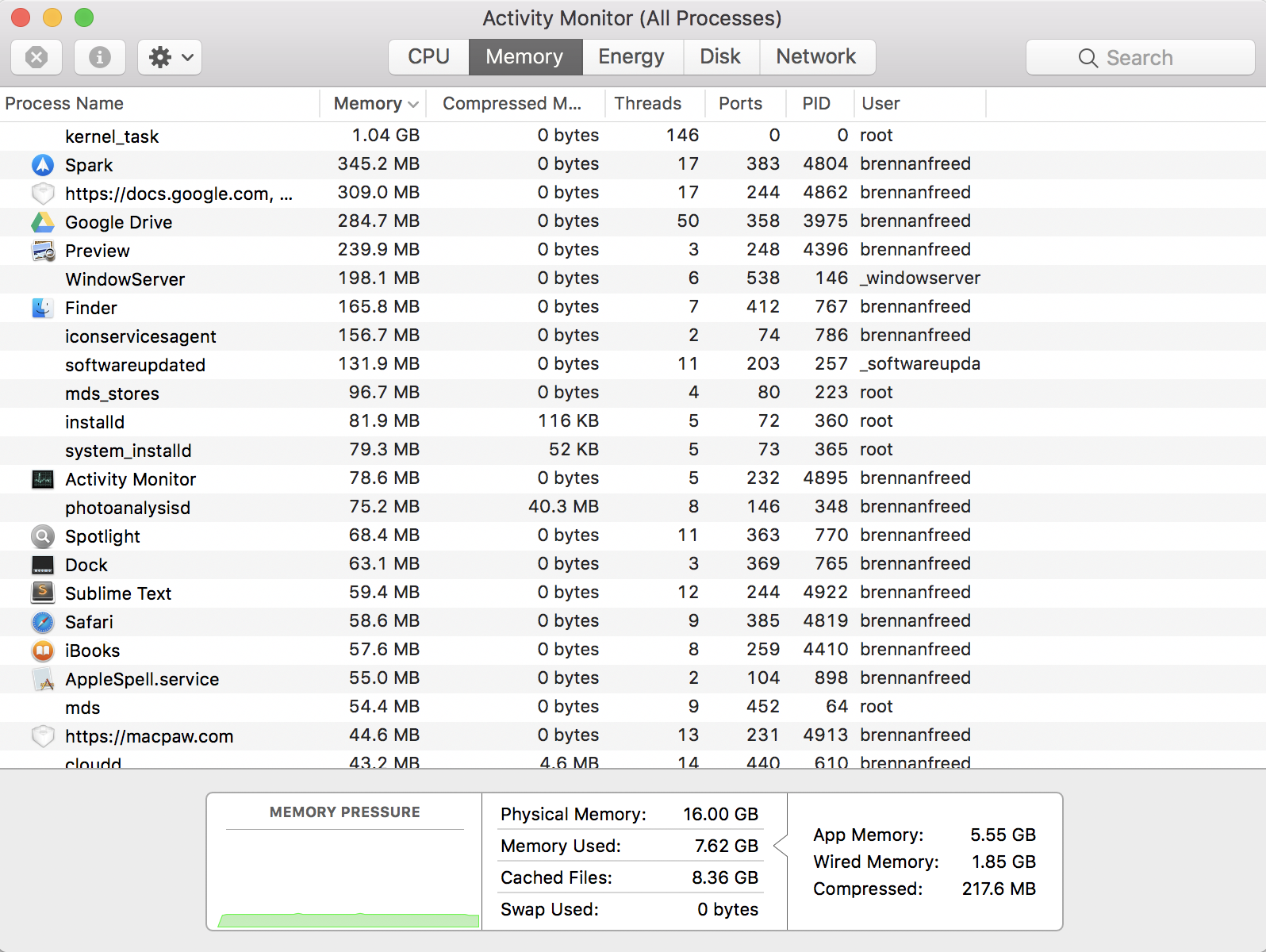1266x952 pixels.
Task: Sort by User column header
Action: [920, 103]
